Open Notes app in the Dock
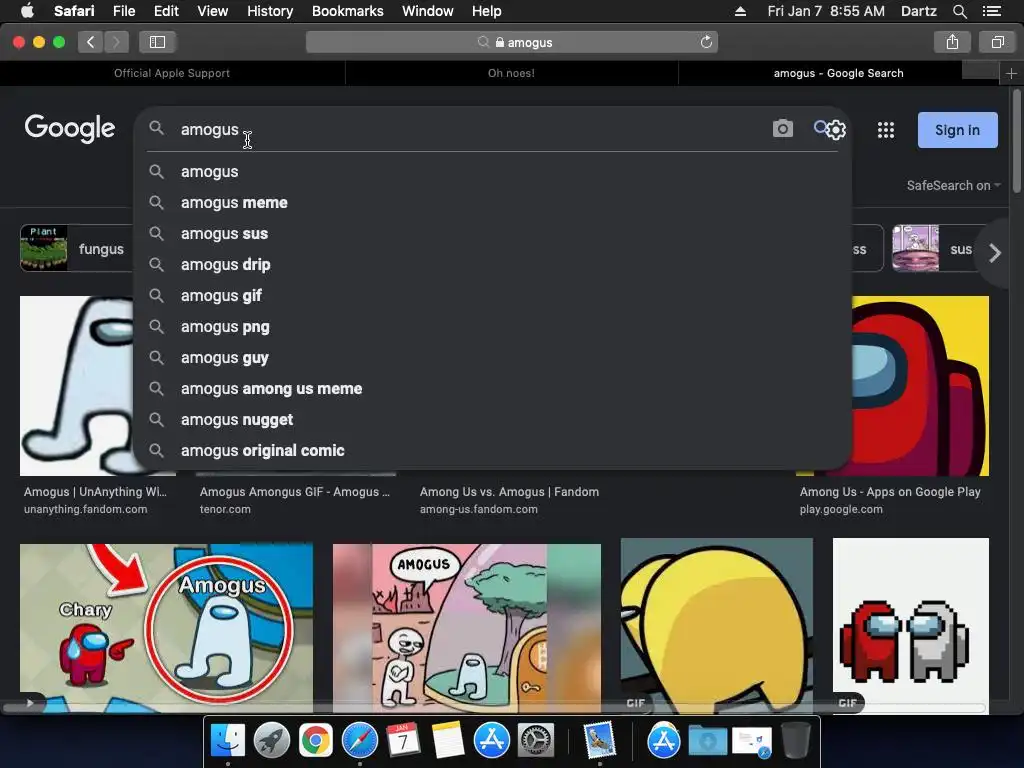The image size is (1024, 768). pos(447,741)
